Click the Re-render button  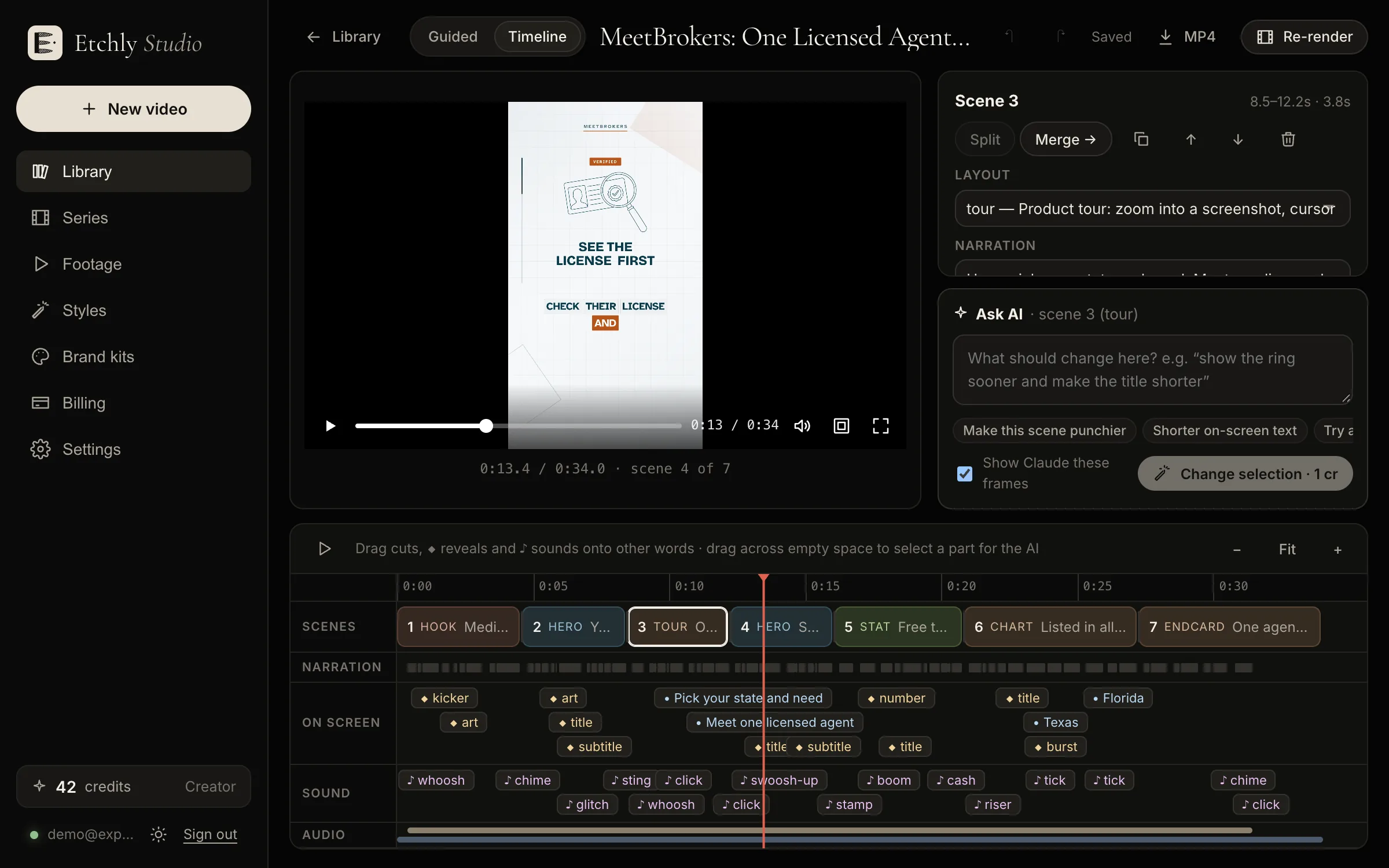coord(1304,36)
